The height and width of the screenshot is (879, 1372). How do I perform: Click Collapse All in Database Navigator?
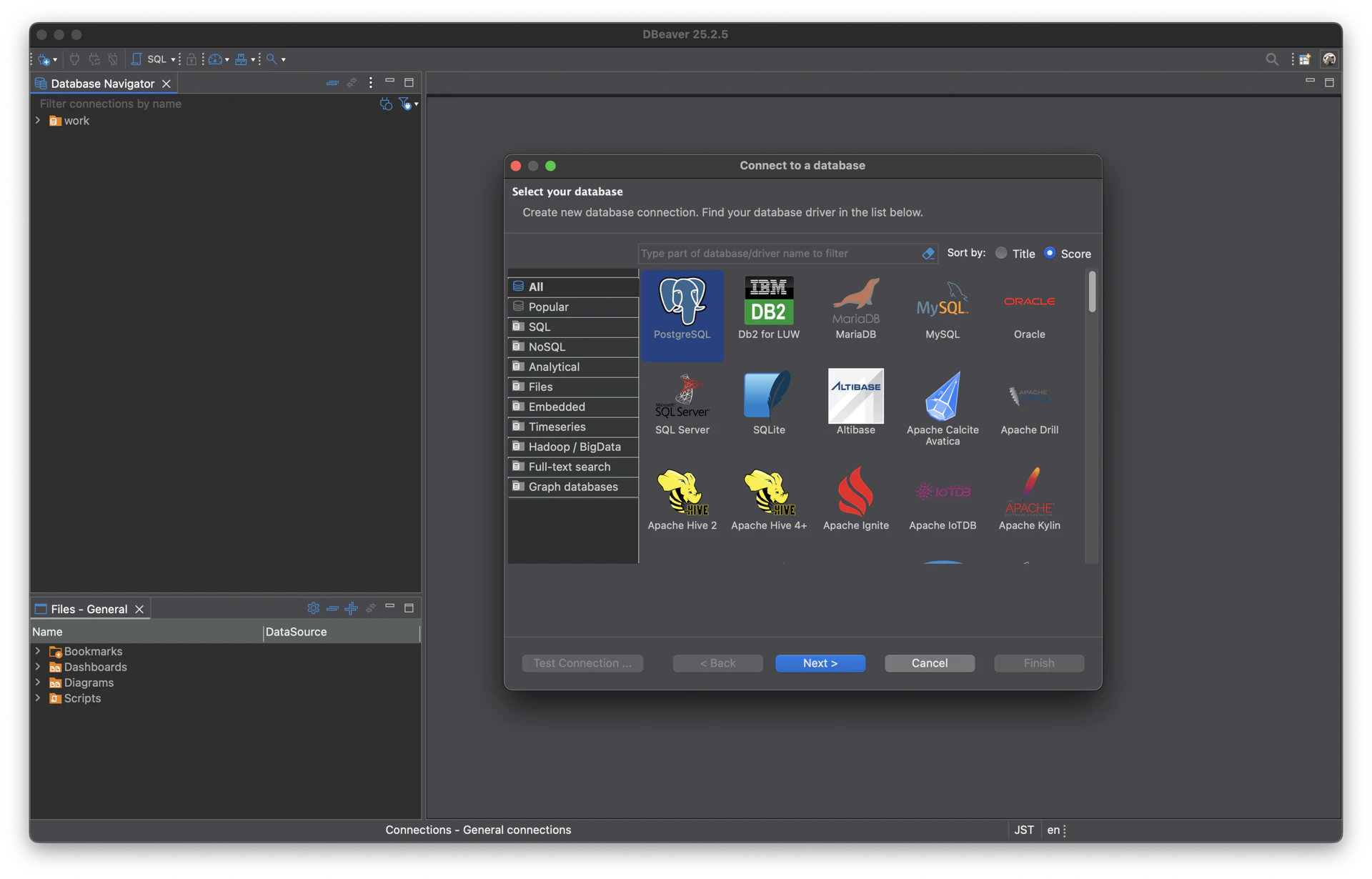pyautogui.click(x=332, y=83)
